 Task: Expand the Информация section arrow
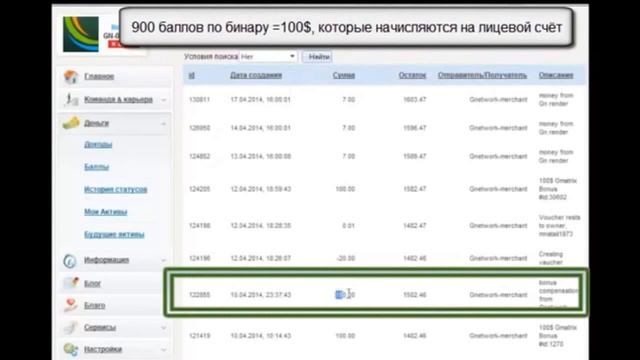point(164,260)
